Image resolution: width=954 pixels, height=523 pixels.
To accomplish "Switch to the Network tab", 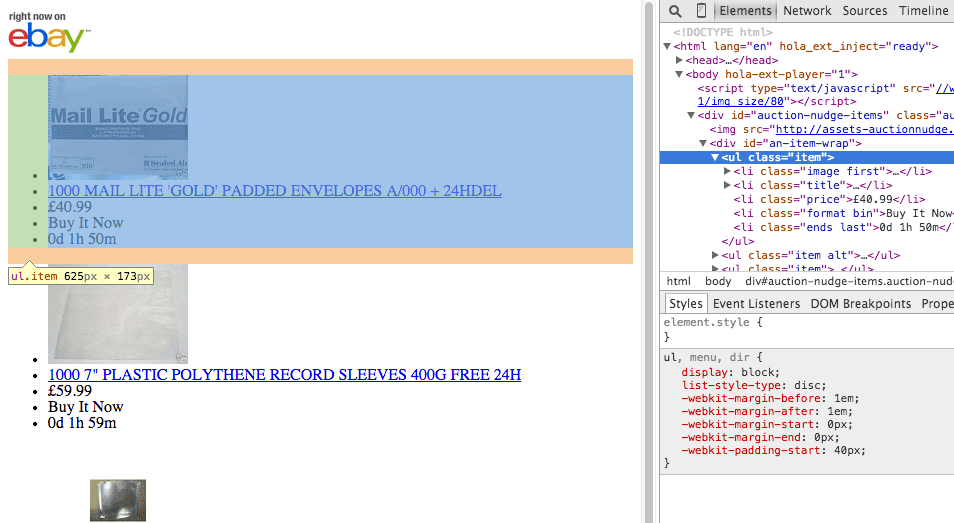I will tap(807, 11).
